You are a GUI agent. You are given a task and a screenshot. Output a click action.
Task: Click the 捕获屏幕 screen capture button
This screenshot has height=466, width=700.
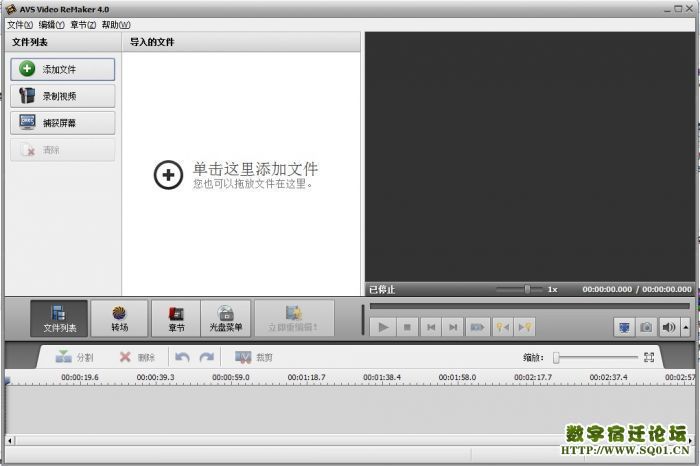point(62,123)
